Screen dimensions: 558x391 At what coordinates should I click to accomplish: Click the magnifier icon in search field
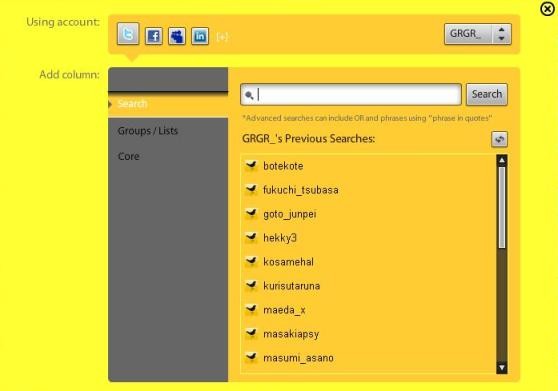(x=249, y=95)
